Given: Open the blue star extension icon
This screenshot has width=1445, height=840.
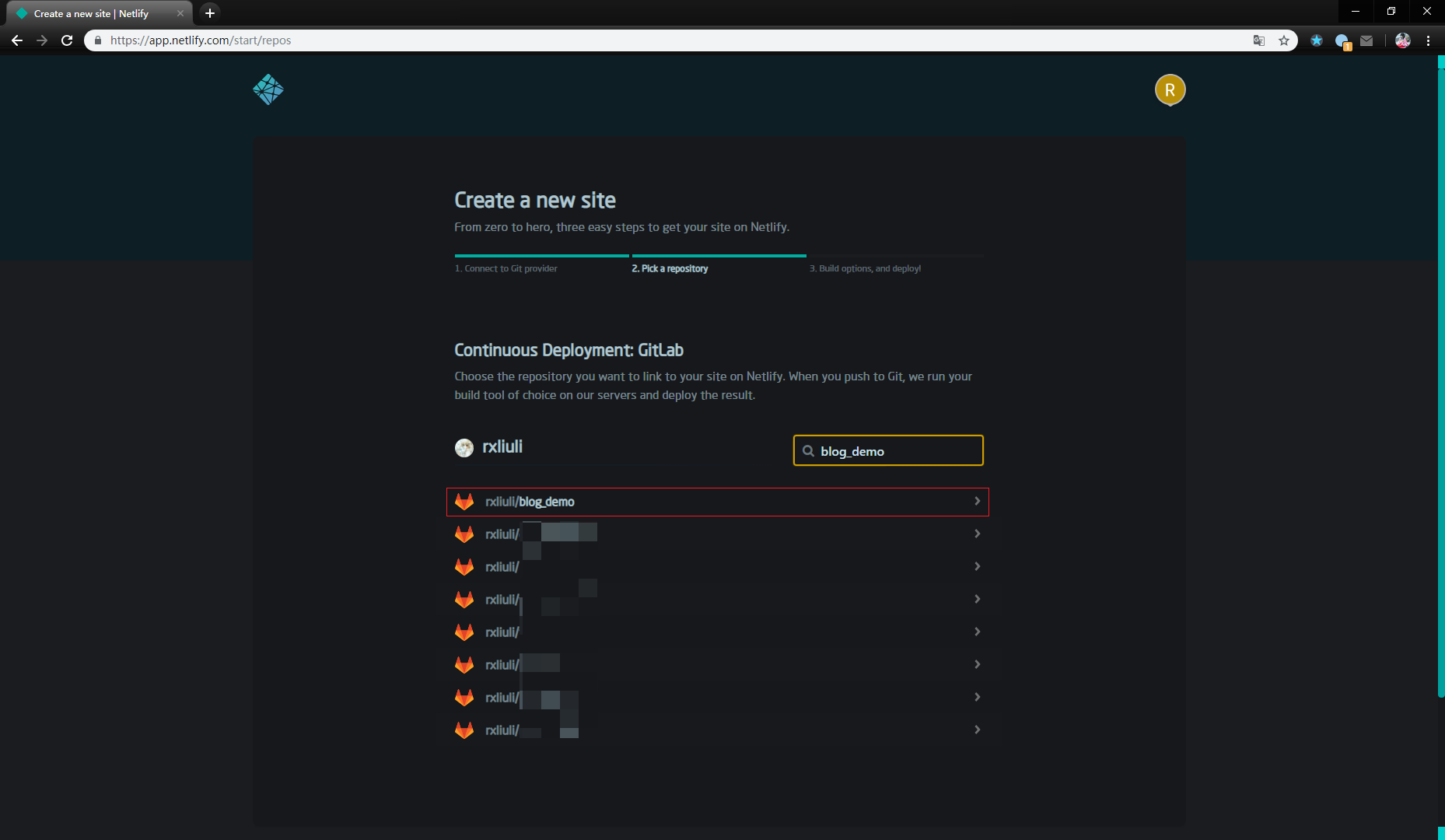Looking at the screenshot, I should click(1316, 40).
